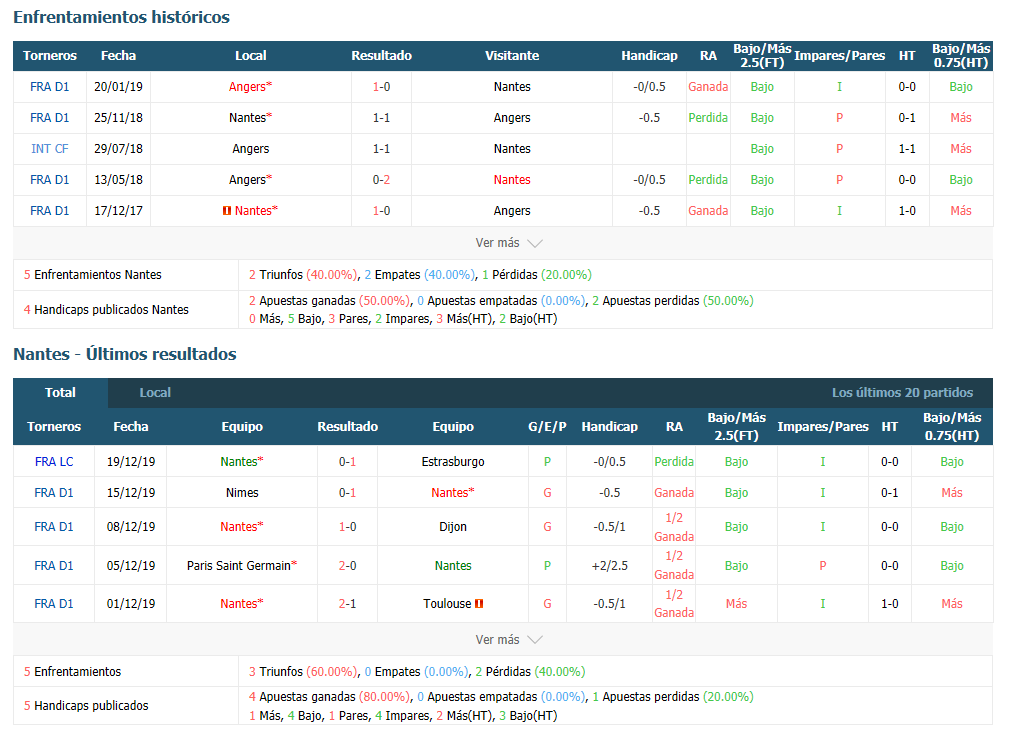Open the FRA LC tournament link
This screenshot has width=1015, height=733.
53,462
